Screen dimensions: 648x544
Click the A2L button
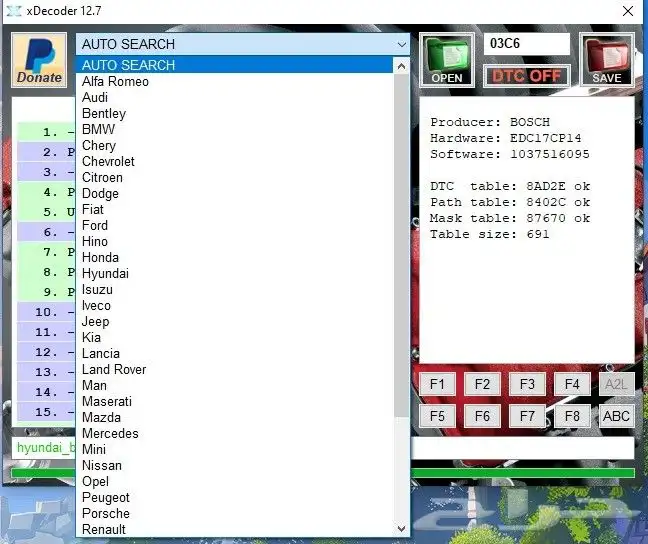pos(616,384)
